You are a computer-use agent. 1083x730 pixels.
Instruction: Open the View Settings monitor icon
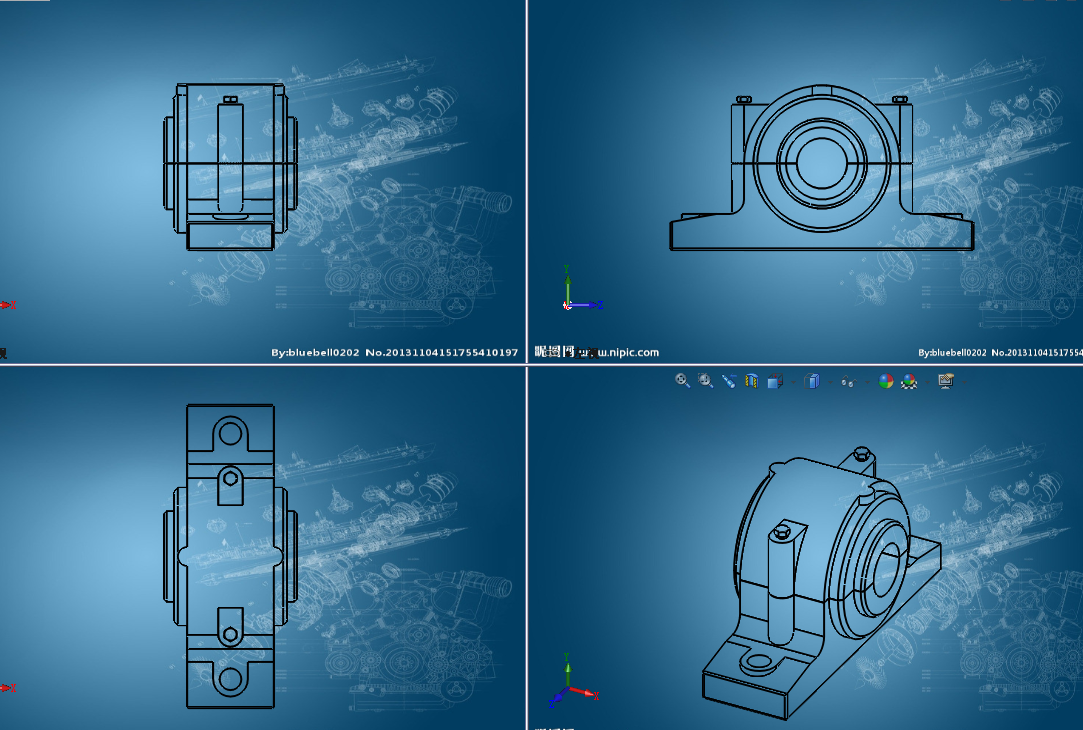click(x=946, y=381)
